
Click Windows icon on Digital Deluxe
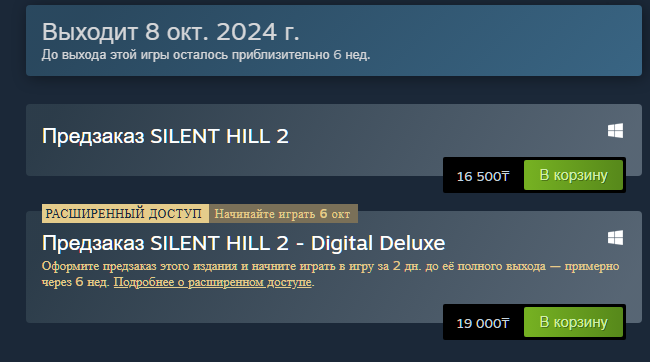point(615,238)
